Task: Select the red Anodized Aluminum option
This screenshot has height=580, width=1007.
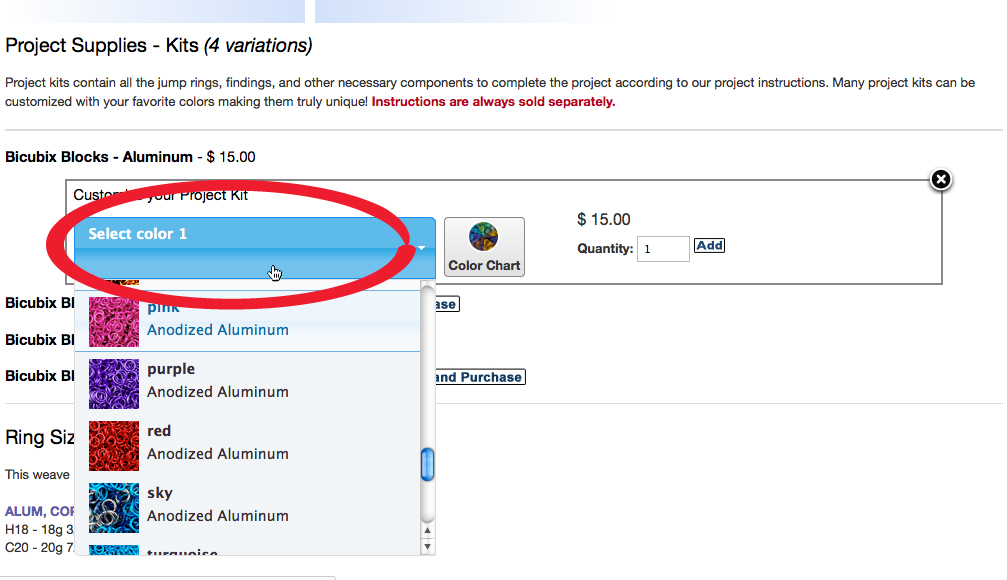Action: point(250,443)
